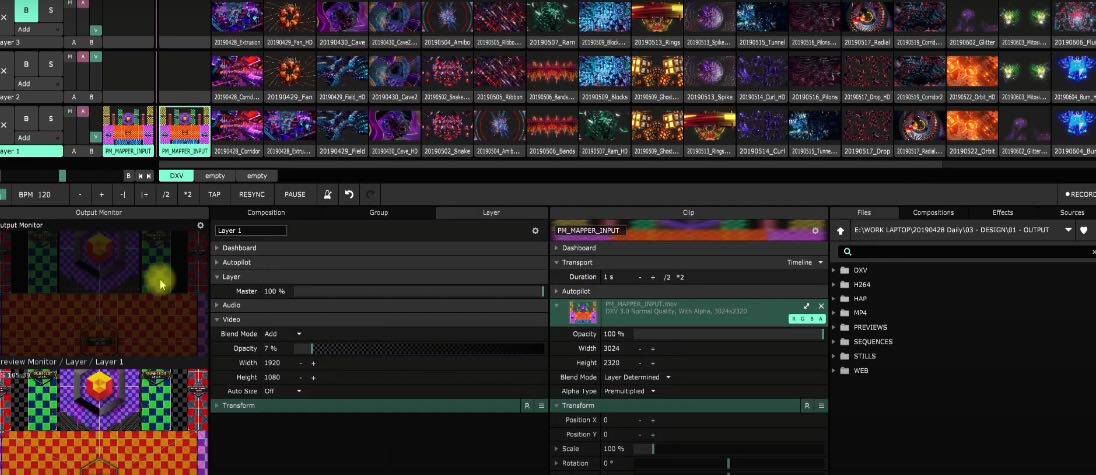Click the undo arrow in the transport bar
The width and height of the screenshot is (1096, 475).
(x=349, y=194)
